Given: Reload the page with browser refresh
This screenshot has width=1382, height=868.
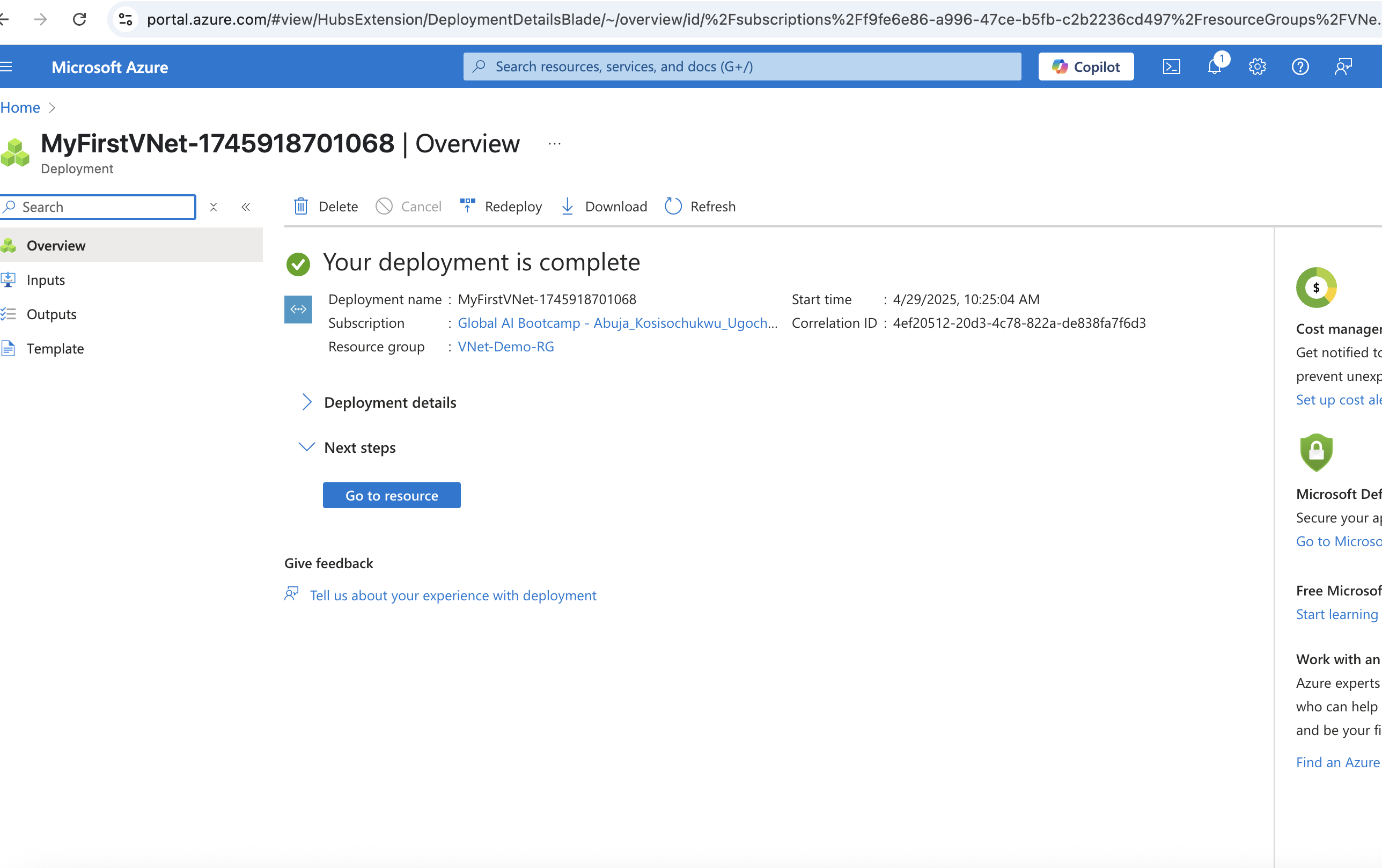Looking at the screenshot, I should click(x=80, y=19).
